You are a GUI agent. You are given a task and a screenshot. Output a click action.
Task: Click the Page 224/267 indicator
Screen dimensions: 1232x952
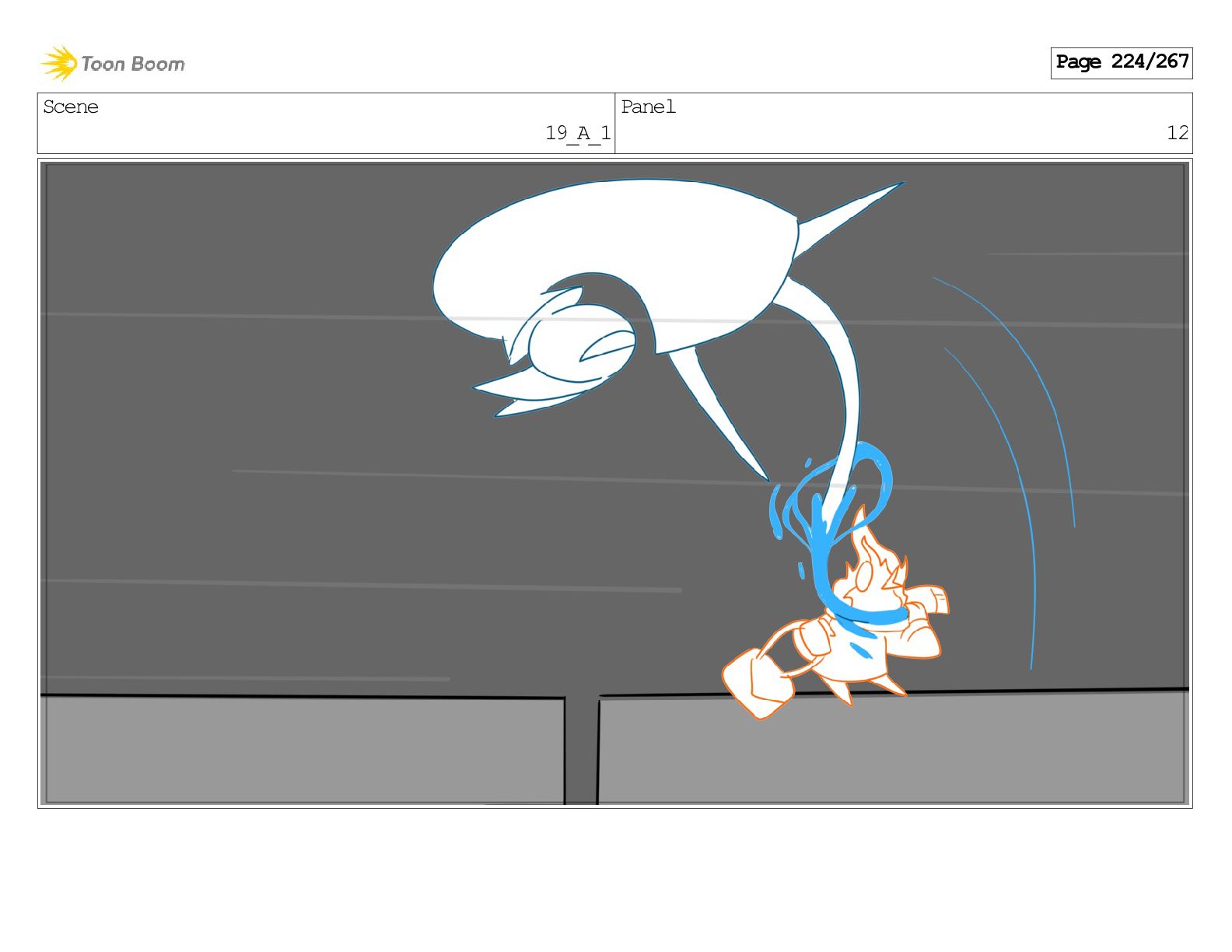(x=1121, y=62)
